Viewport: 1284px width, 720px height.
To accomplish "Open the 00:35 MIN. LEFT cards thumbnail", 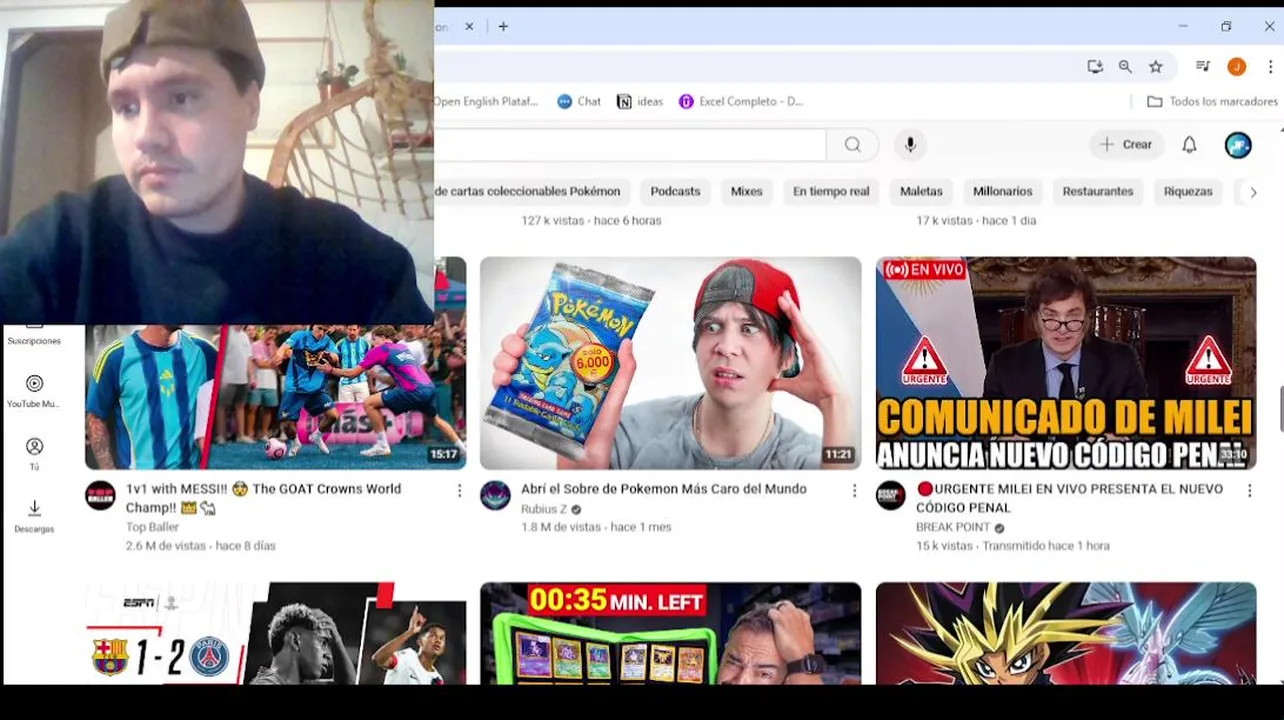I will tap(670, 634).
